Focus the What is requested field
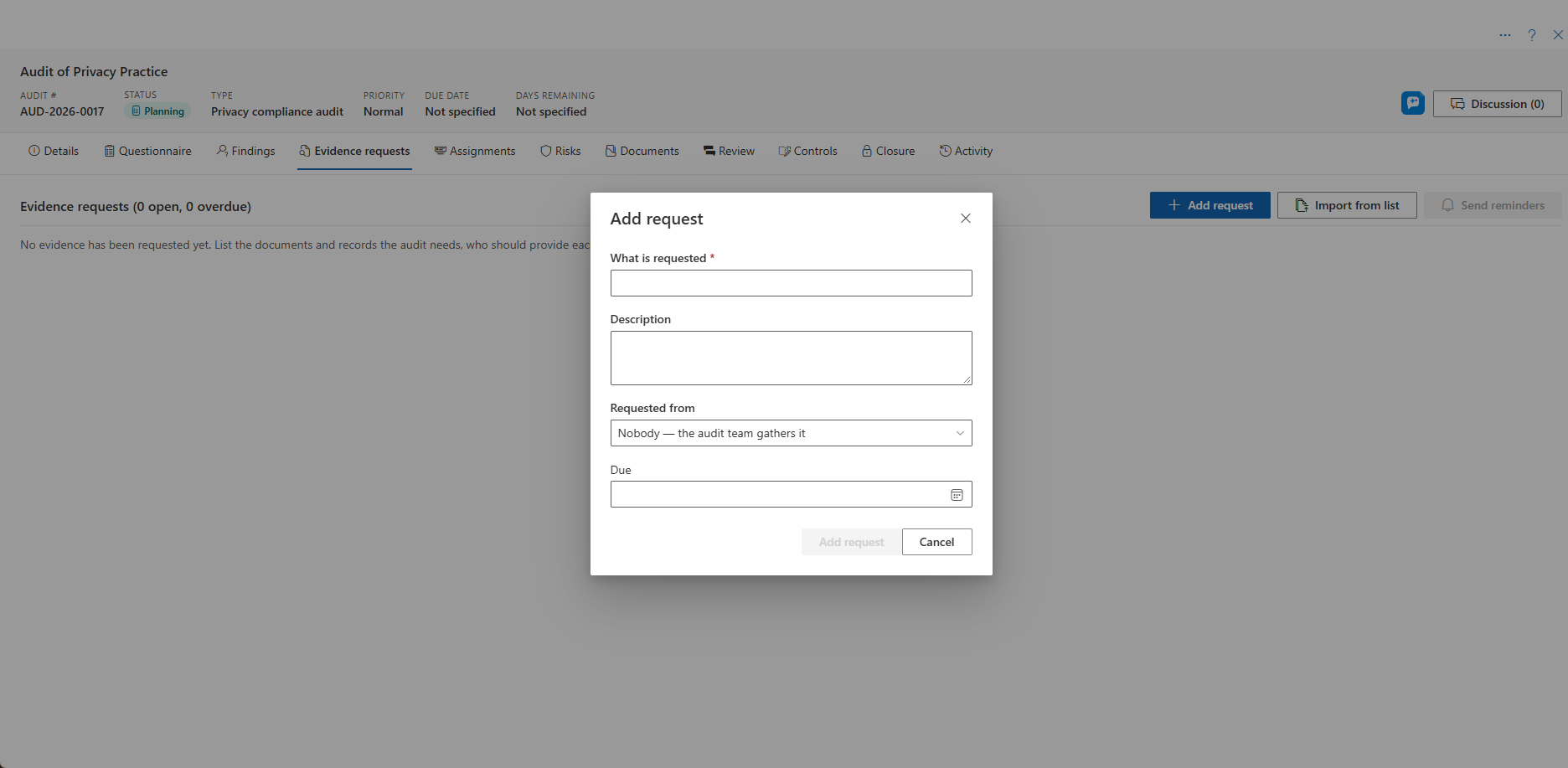Screen dimensions: 1568x768 (x=791, y=283)
